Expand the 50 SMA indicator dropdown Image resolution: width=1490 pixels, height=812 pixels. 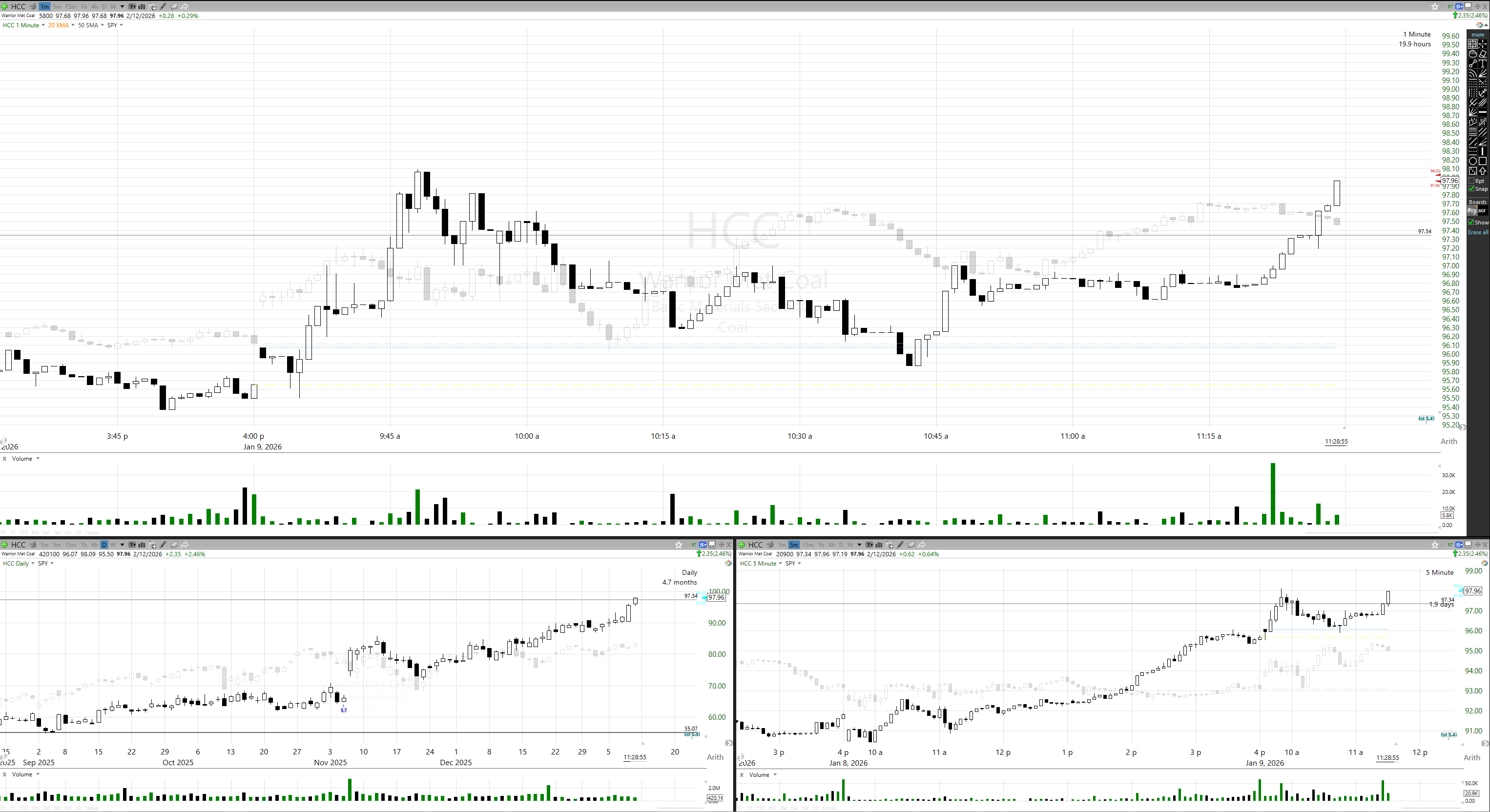(103, 25)
